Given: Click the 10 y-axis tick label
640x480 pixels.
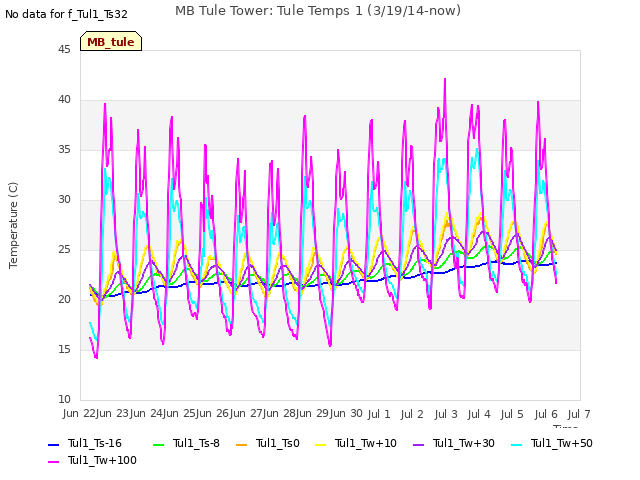Looking at the screenshot, I should point(64,400).
